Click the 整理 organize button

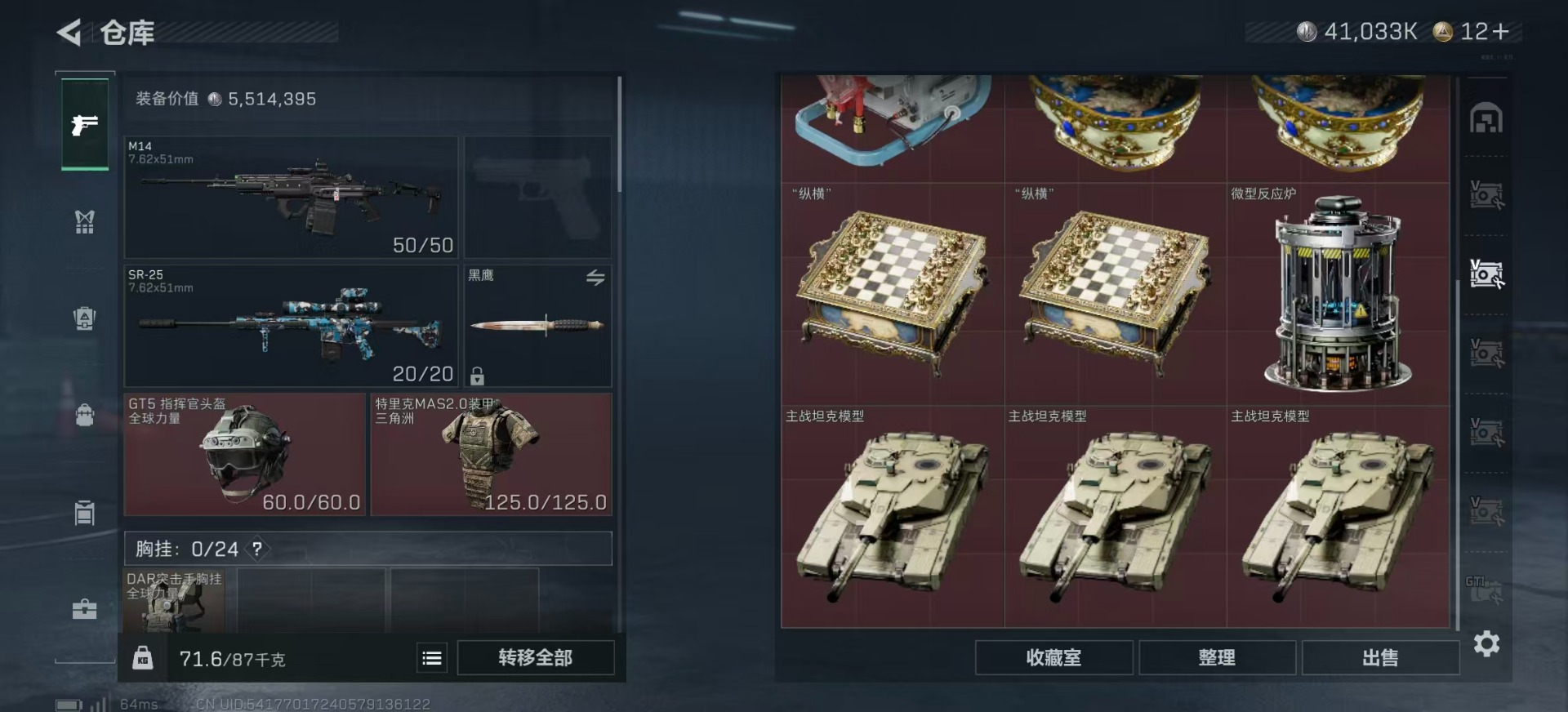(x=1217, y=657)
